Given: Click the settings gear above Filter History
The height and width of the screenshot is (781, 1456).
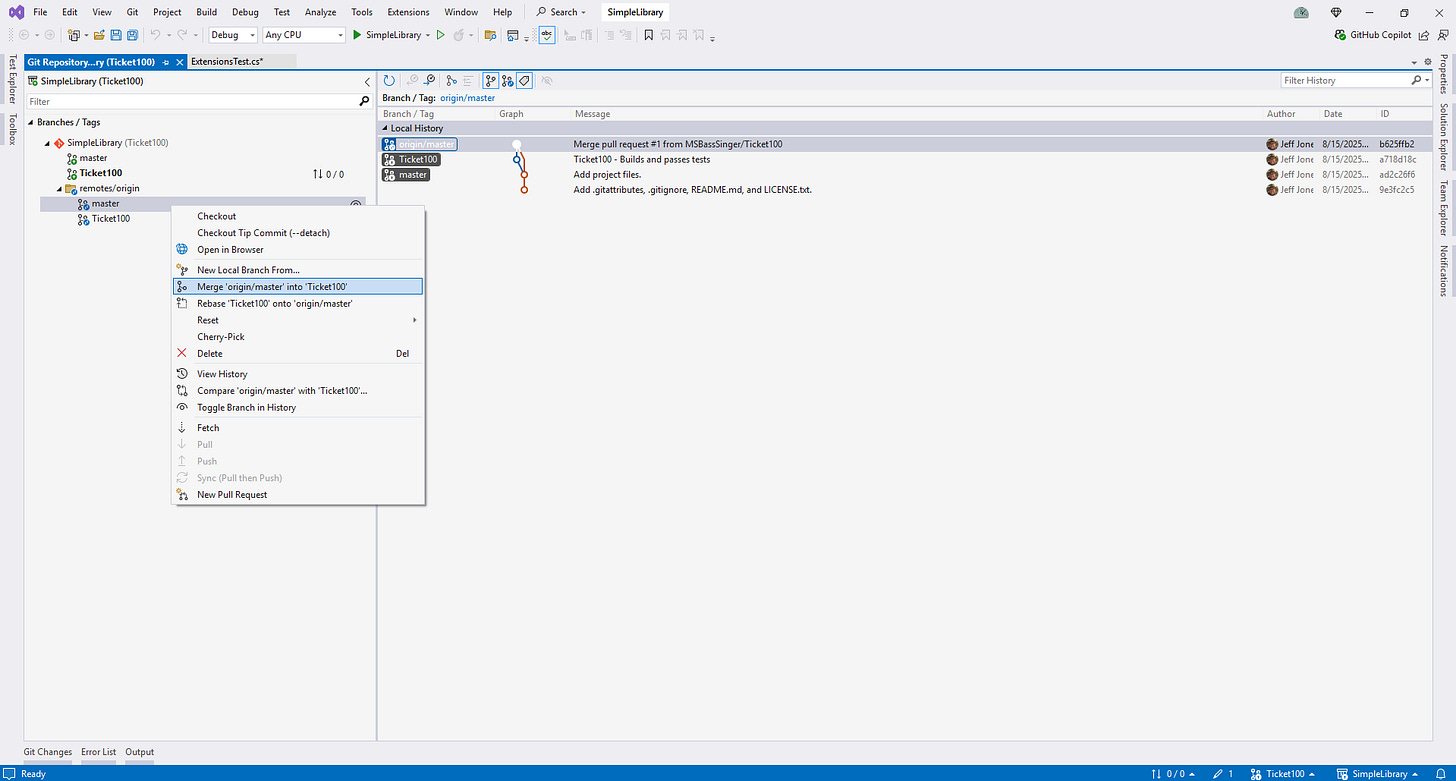Looking at the screenshot, I should (1429, 62).
